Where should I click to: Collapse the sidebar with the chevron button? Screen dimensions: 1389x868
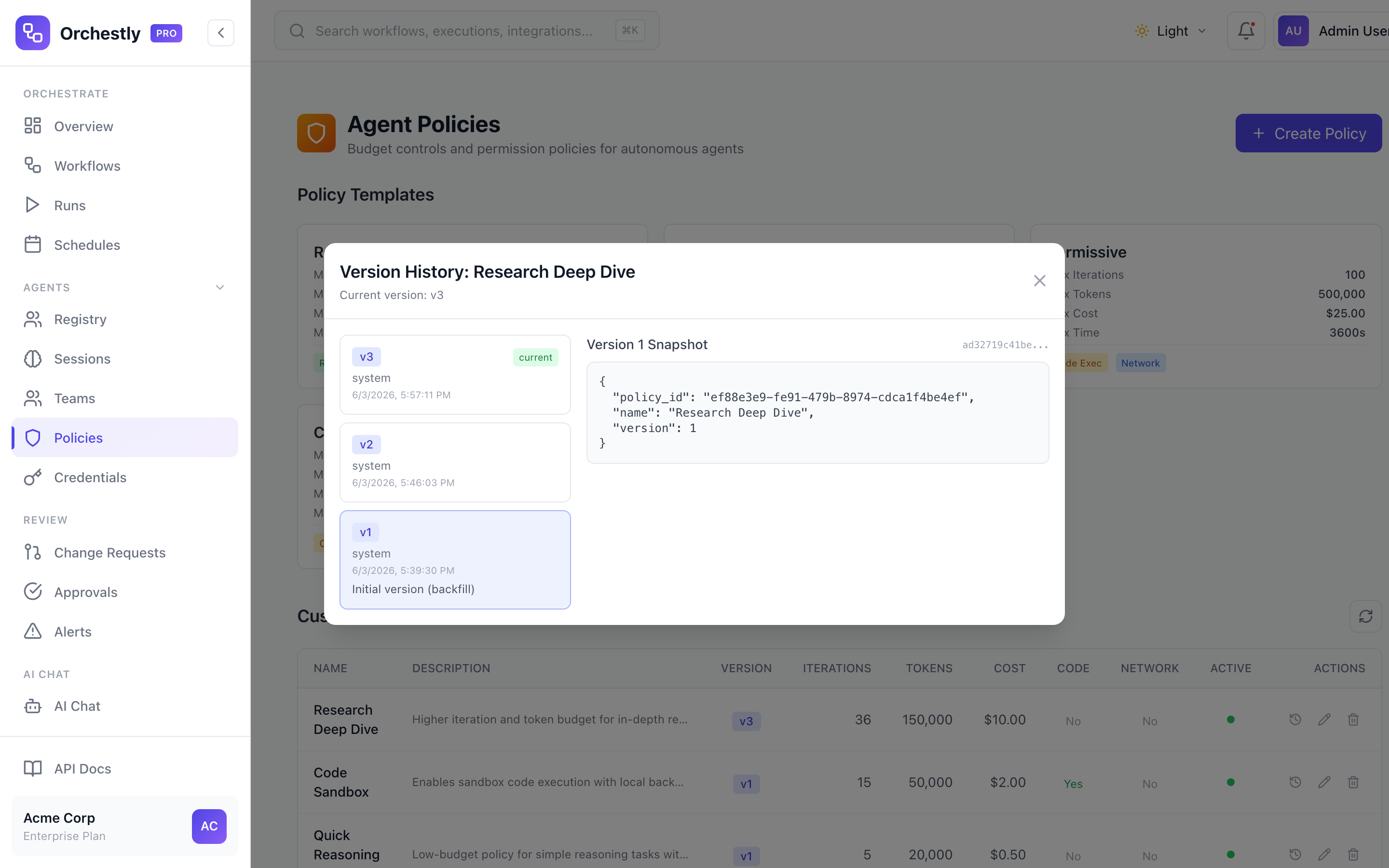[220, 33]
